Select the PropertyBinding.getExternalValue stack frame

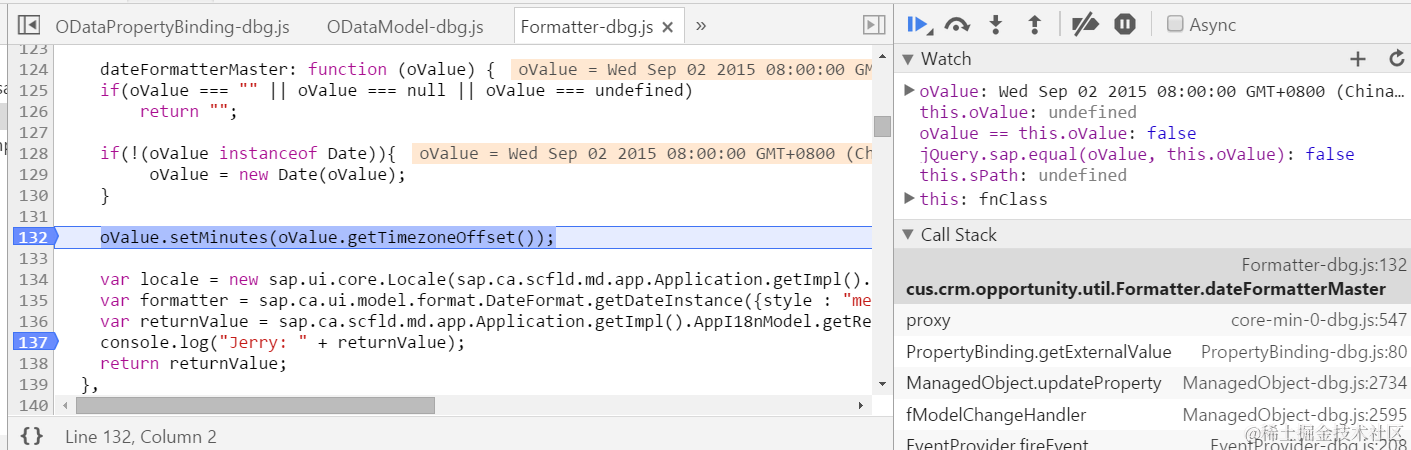[1152, 352]
